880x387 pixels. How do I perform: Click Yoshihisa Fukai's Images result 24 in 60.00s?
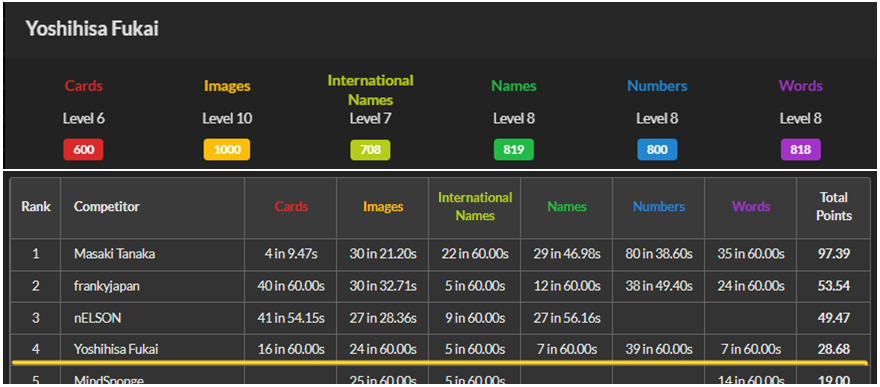tap(383, 349)
